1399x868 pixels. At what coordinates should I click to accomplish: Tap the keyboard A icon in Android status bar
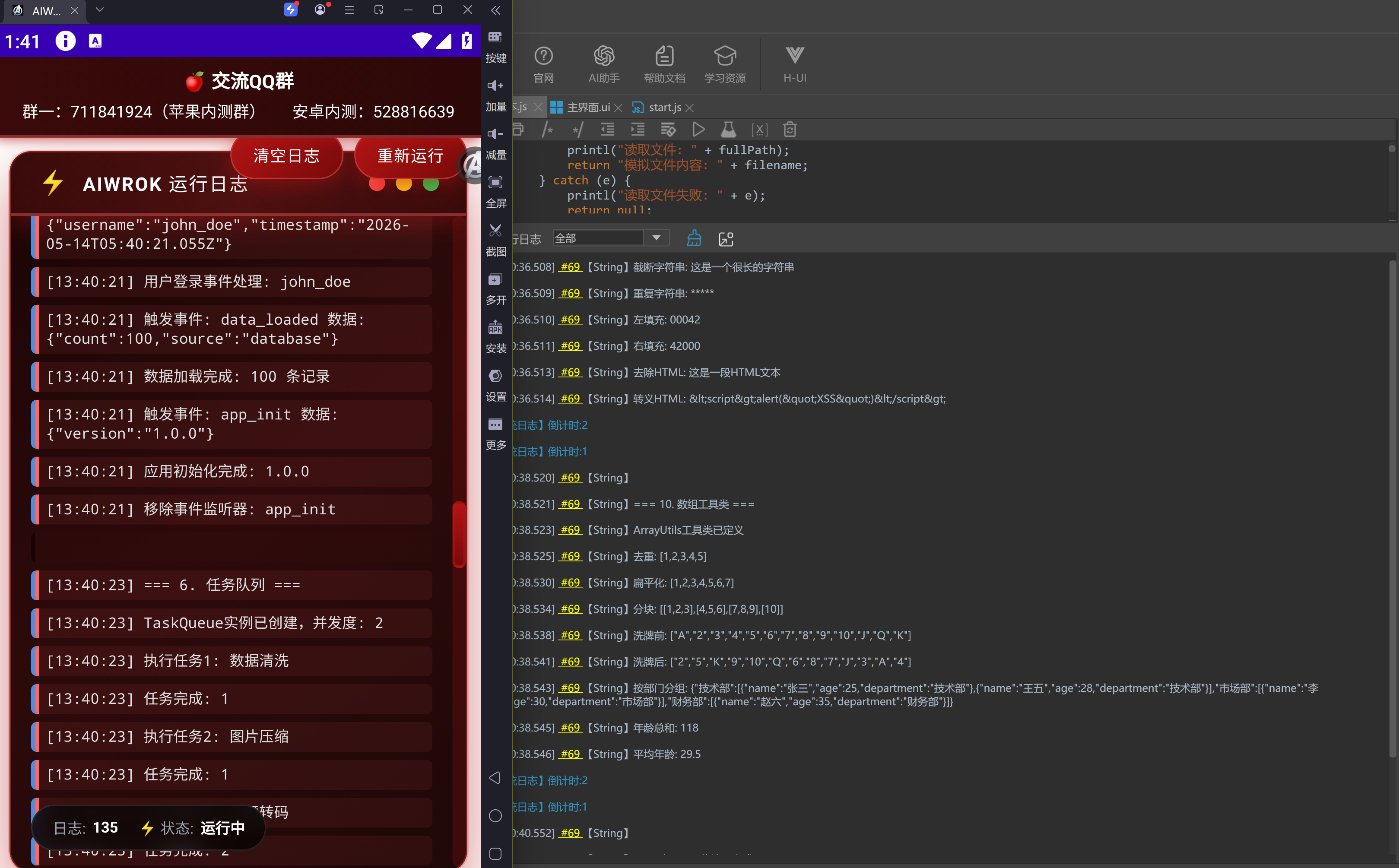pyautogui.click(x=95, y=41)
